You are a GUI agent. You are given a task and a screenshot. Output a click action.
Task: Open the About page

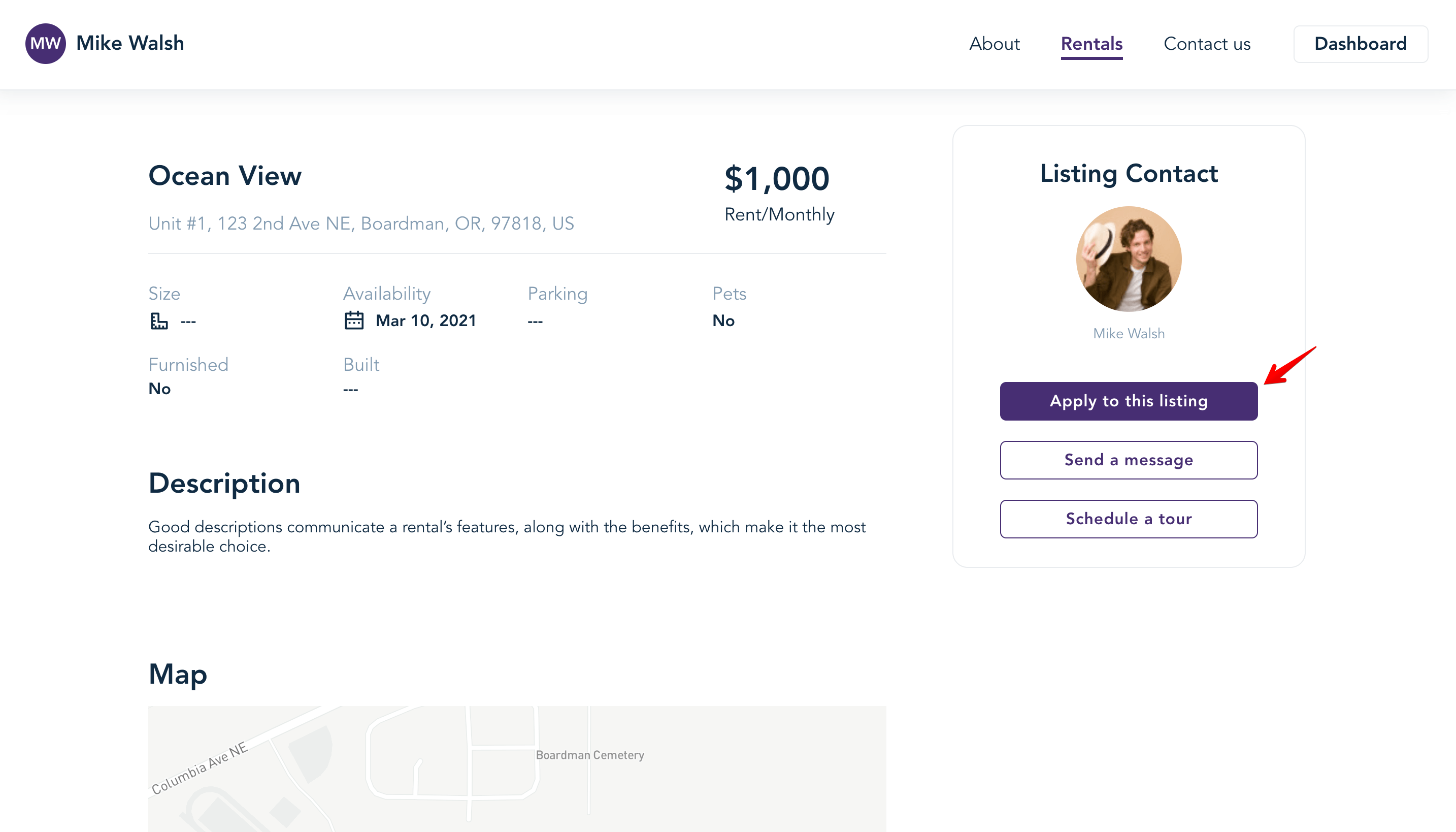click(x=994, y=44)
